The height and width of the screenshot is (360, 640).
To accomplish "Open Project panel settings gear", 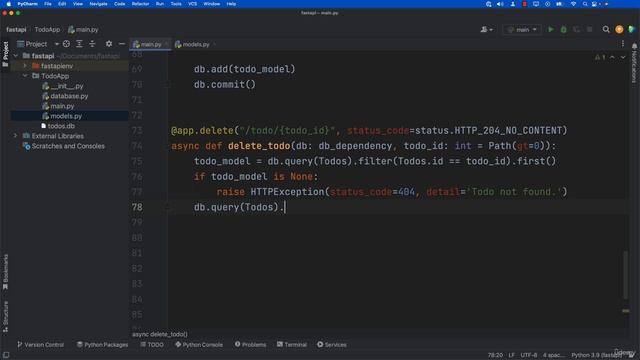I will [x=109, y=44].
